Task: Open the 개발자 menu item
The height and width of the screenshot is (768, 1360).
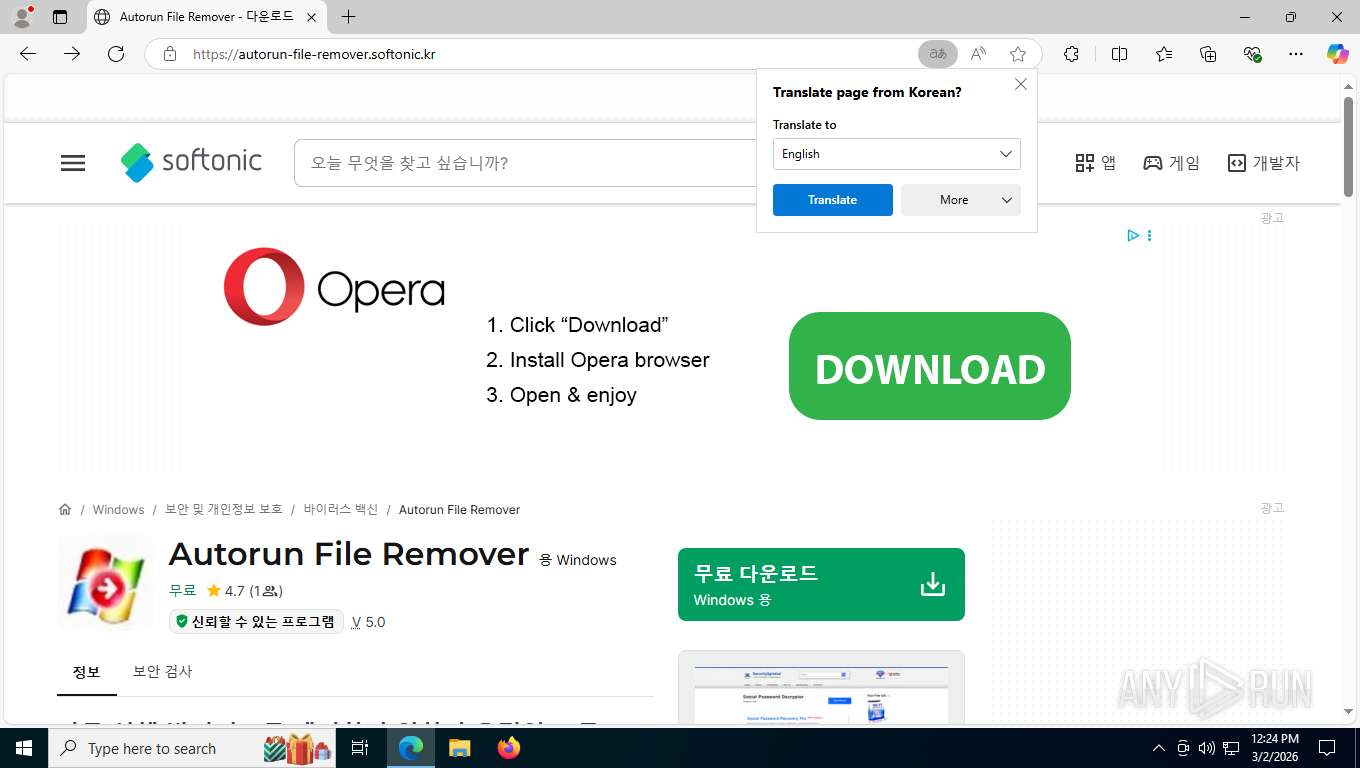Action: click(x=1264, y=163)
